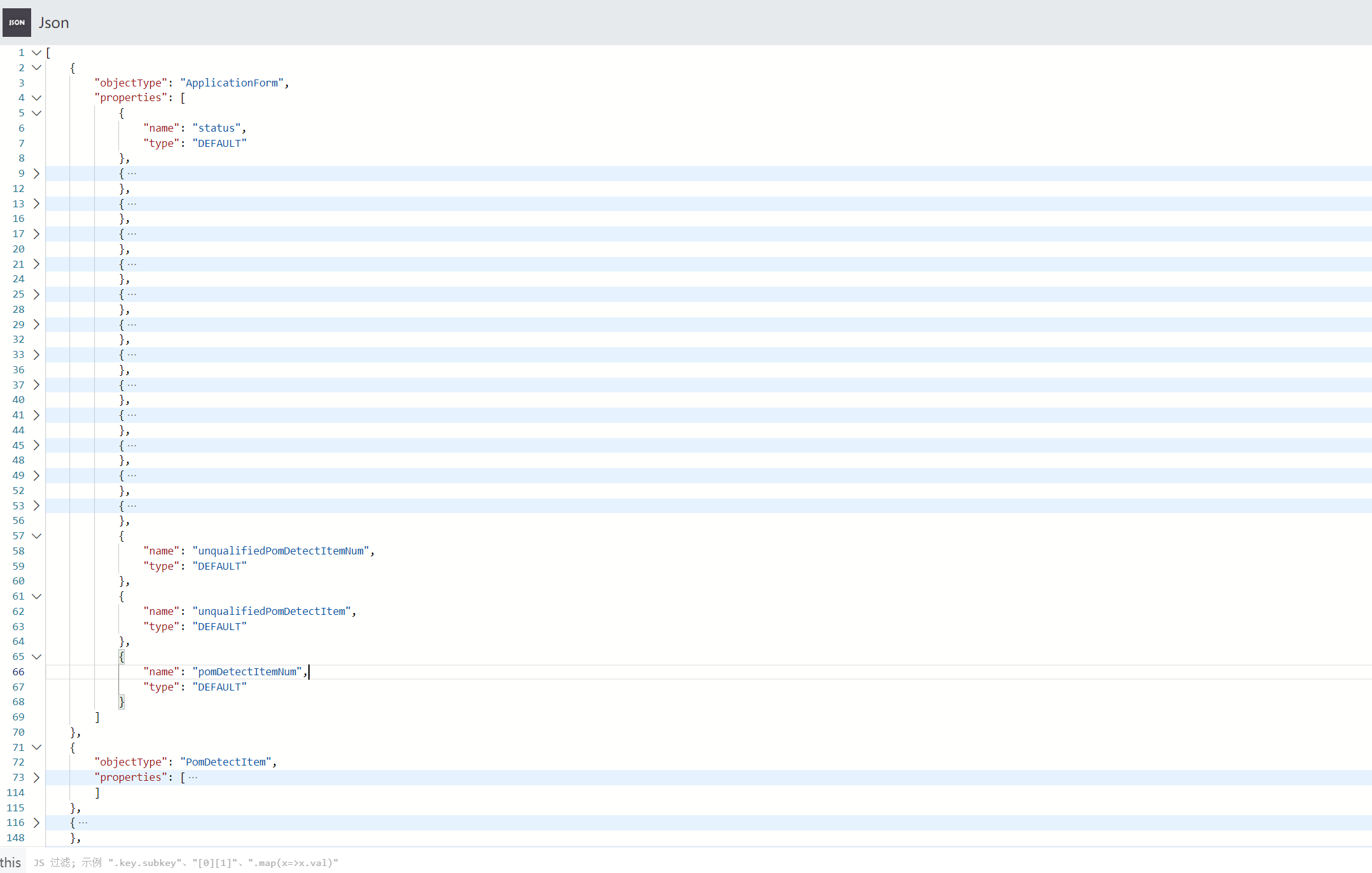1372x873 pixels.
Task: Collapse the pomDetectItemNum object at line 65
Action: [x=36, y=657]
